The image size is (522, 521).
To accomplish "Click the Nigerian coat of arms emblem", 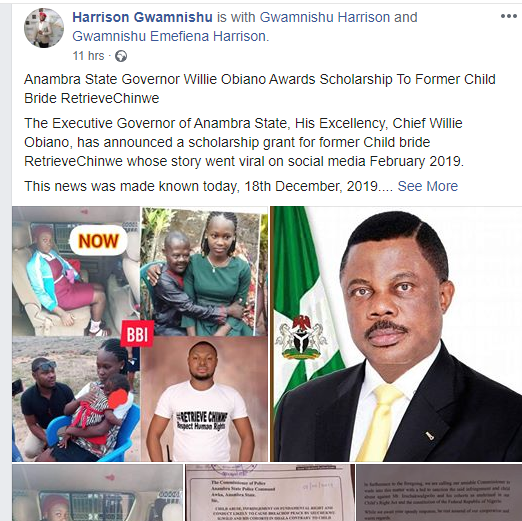I will click(x=301, y=337).
